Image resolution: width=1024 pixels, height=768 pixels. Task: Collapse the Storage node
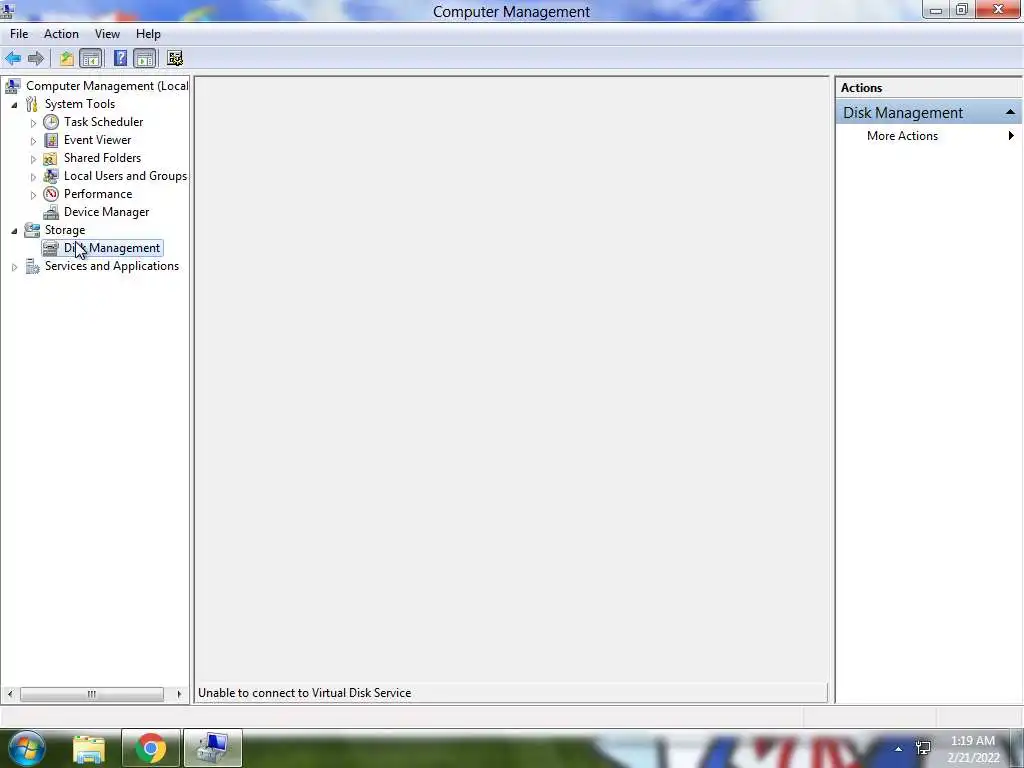pyautogui.click(x=14, y=231)
